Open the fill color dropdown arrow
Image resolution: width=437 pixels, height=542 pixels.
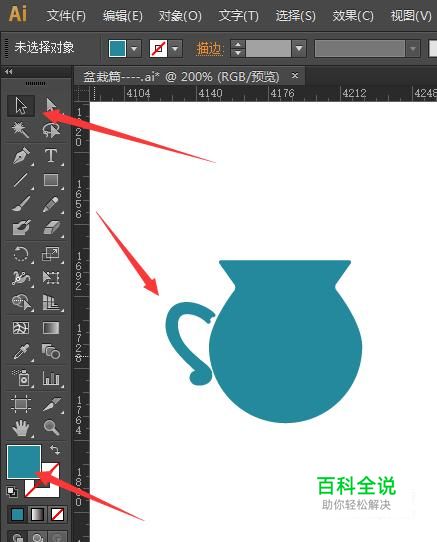(134, 48)
